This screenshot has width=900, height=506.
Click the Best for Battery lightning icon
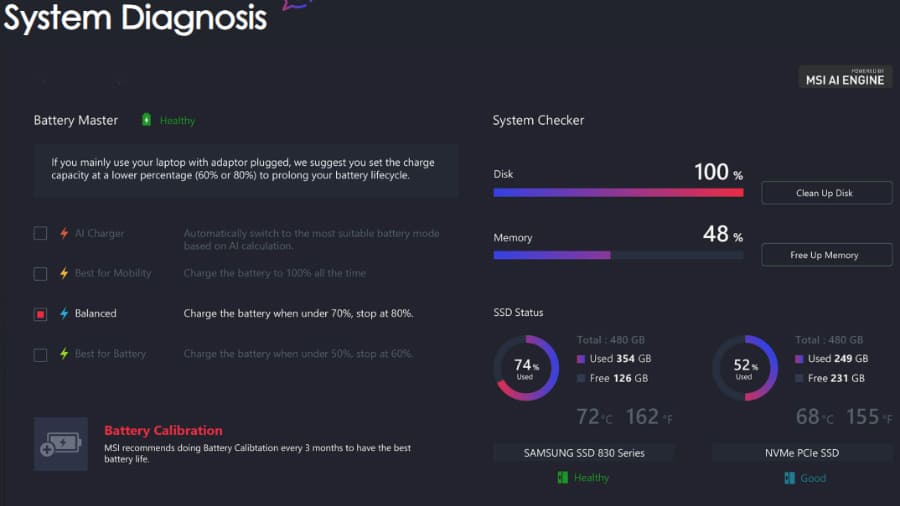[64, 354]
